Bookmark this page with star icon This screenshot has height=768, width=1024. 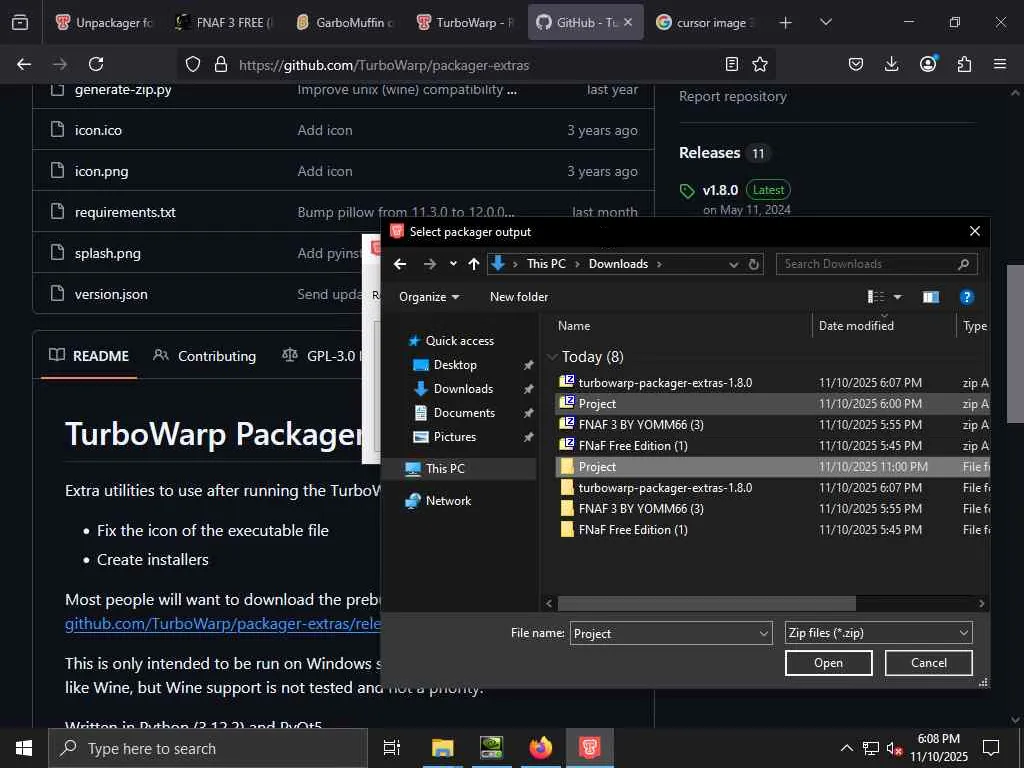(x=760, y=64)
